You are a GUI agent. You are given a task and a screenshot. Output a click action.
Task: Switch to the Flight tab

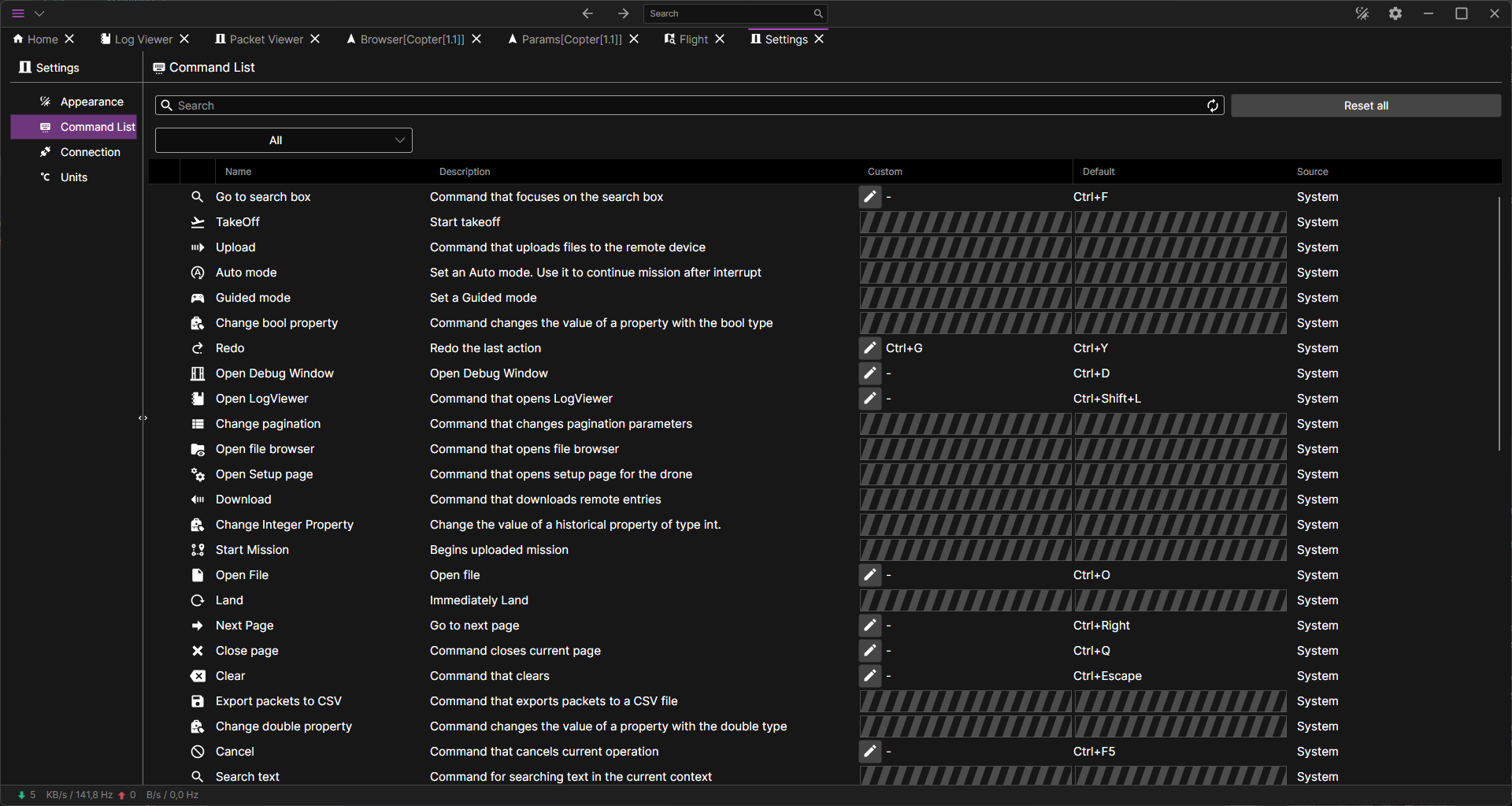693,39
